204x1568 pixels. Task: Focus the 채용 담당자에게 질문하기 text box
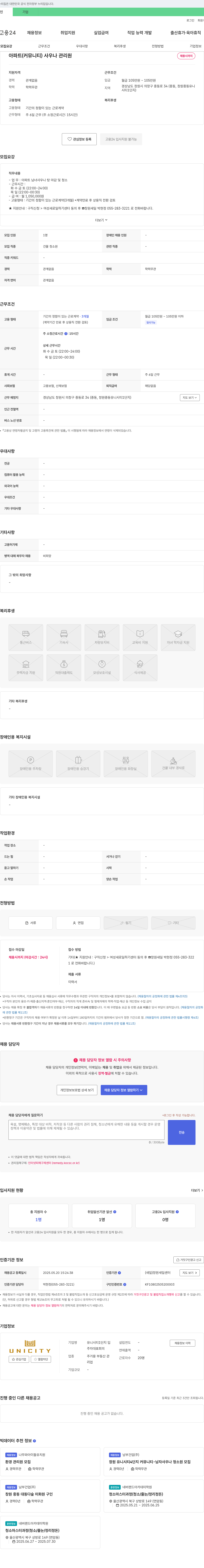(x=86, y=1130)
